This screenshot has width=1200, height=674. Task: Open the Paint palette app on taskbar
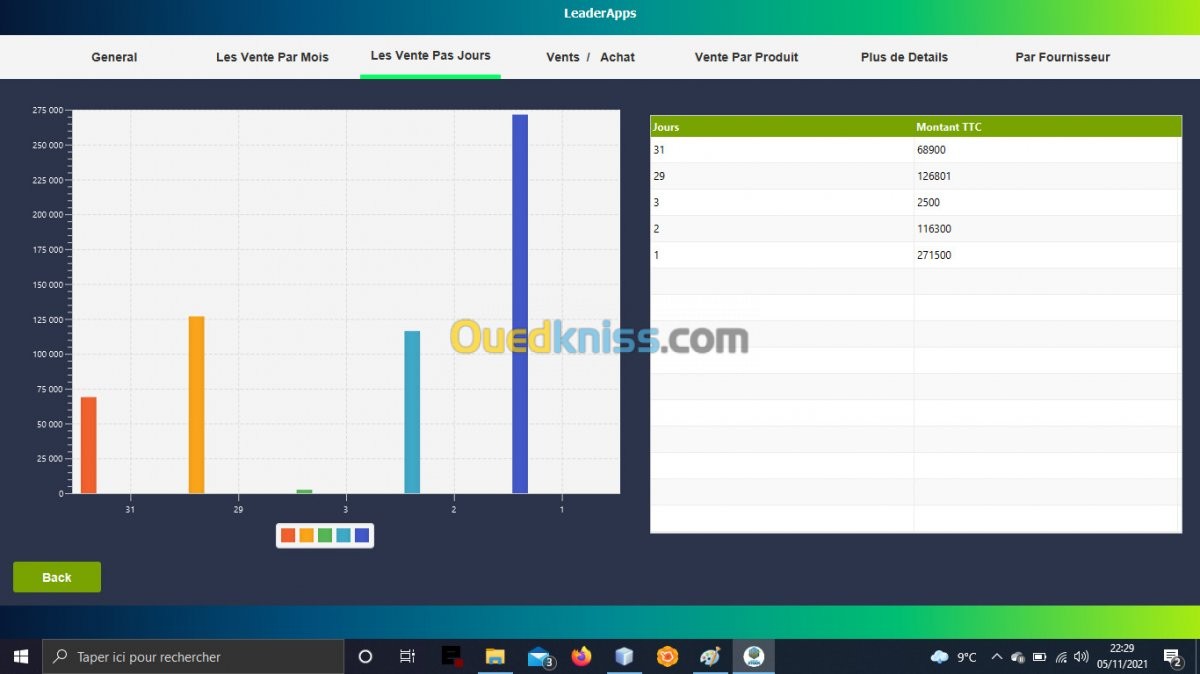coord(710,657)
